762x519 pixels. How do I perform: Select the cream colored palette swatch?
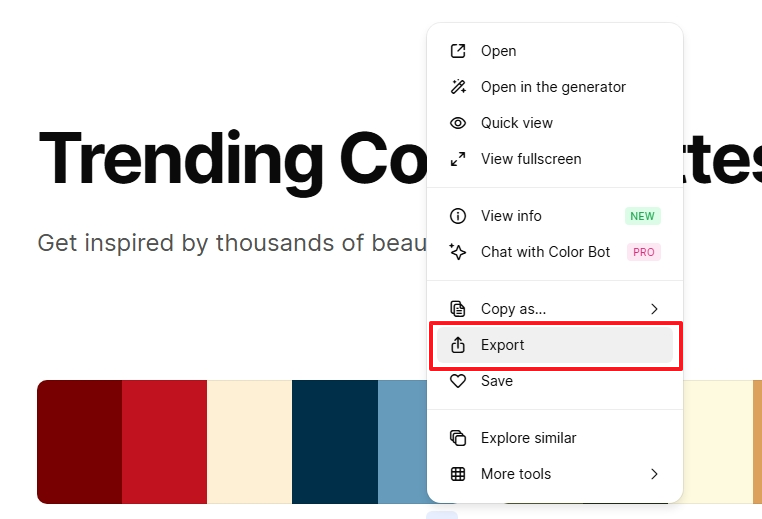(249, 442)
